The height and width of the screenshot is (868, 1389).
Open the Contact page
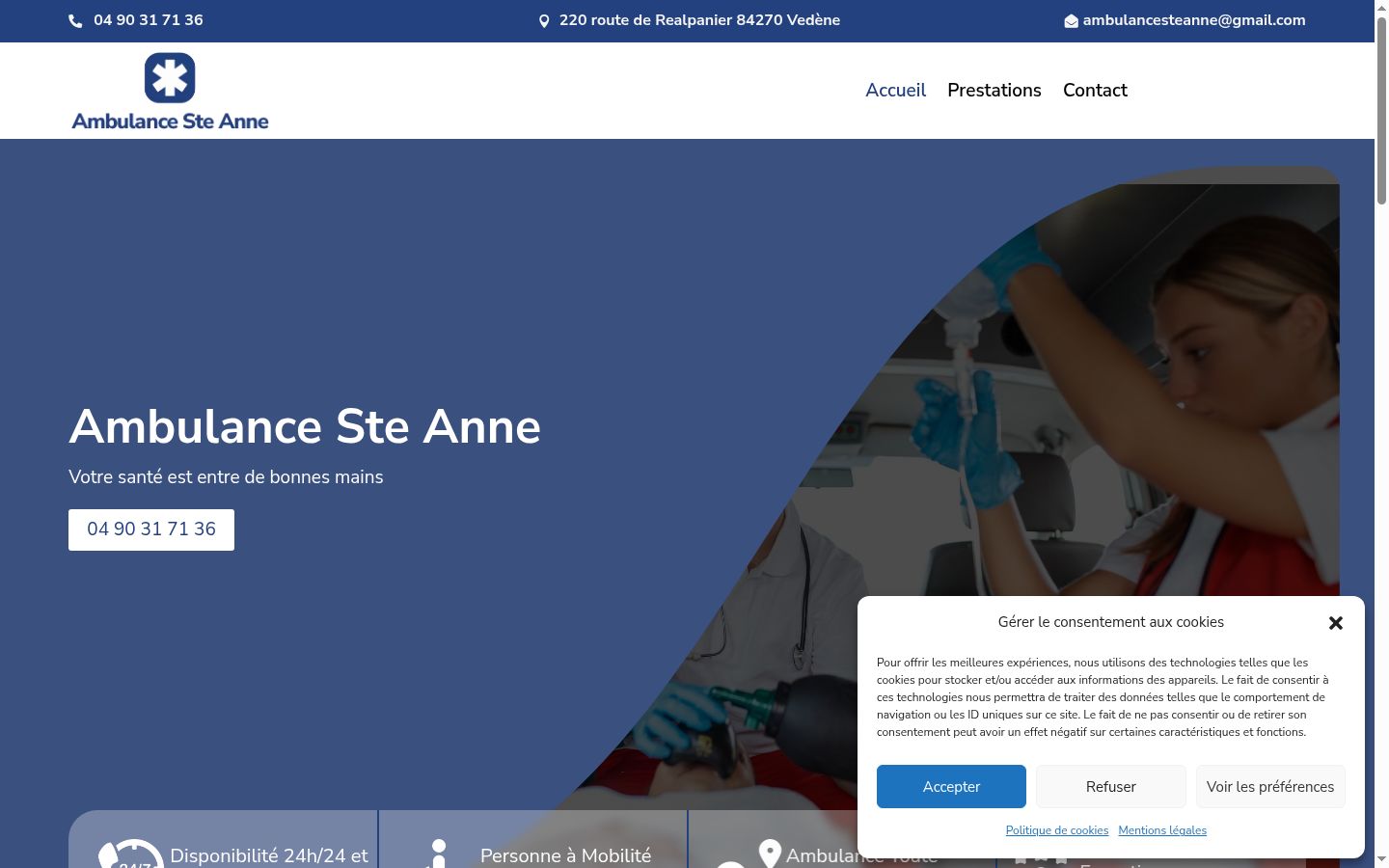pos(1095,91)
